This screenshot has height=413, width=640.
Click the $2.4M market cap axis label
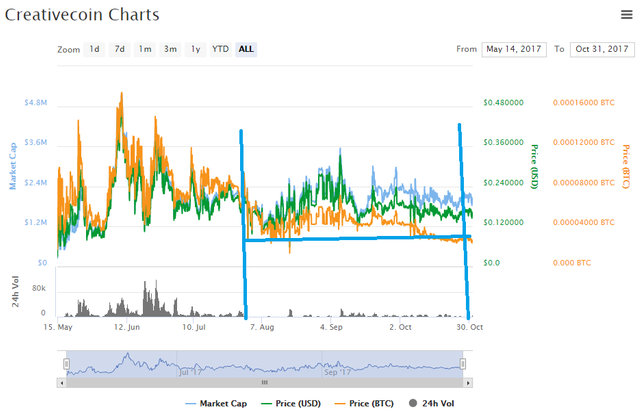36,182
